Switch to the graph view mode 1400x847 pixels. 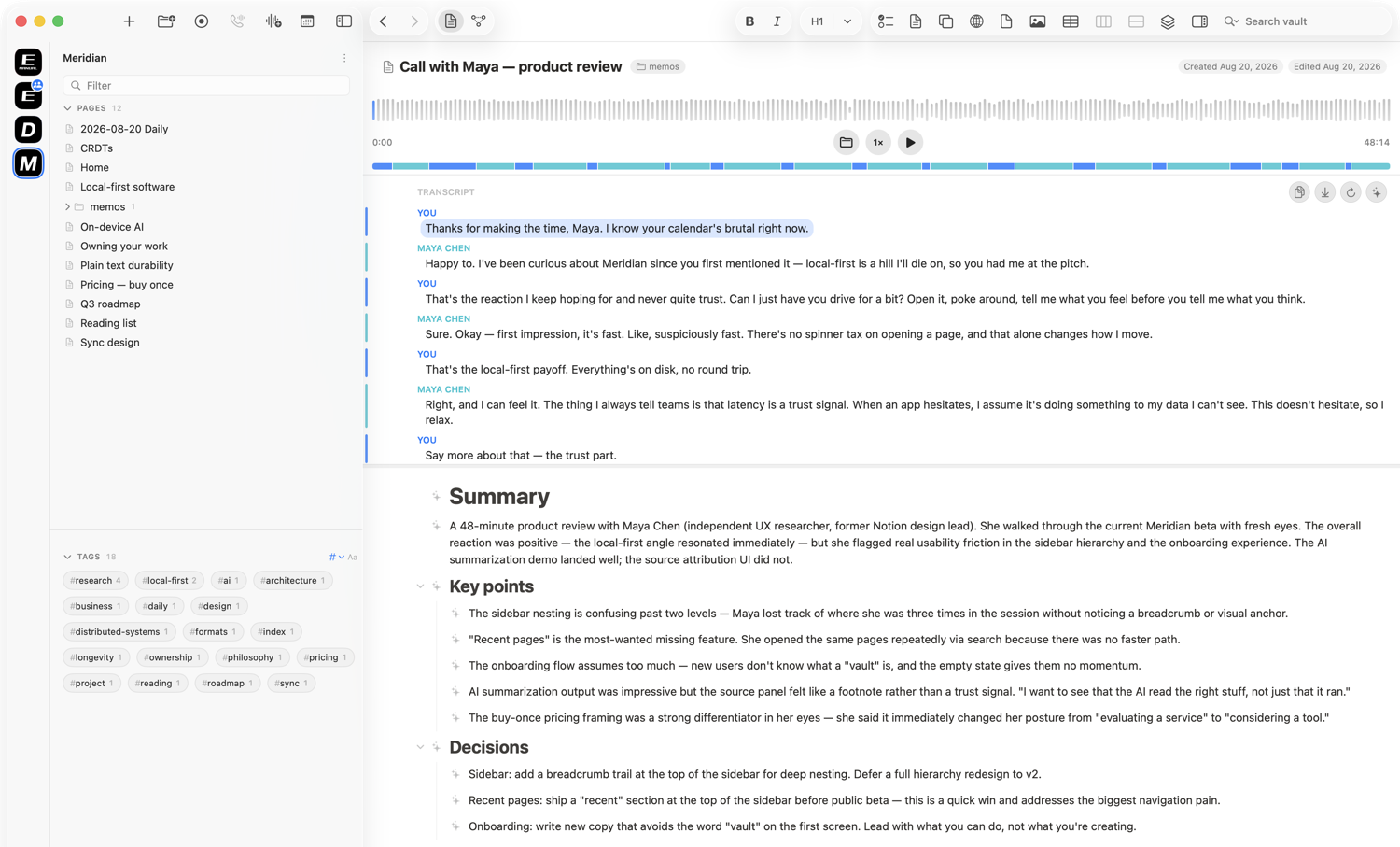(x=479, y=21)
